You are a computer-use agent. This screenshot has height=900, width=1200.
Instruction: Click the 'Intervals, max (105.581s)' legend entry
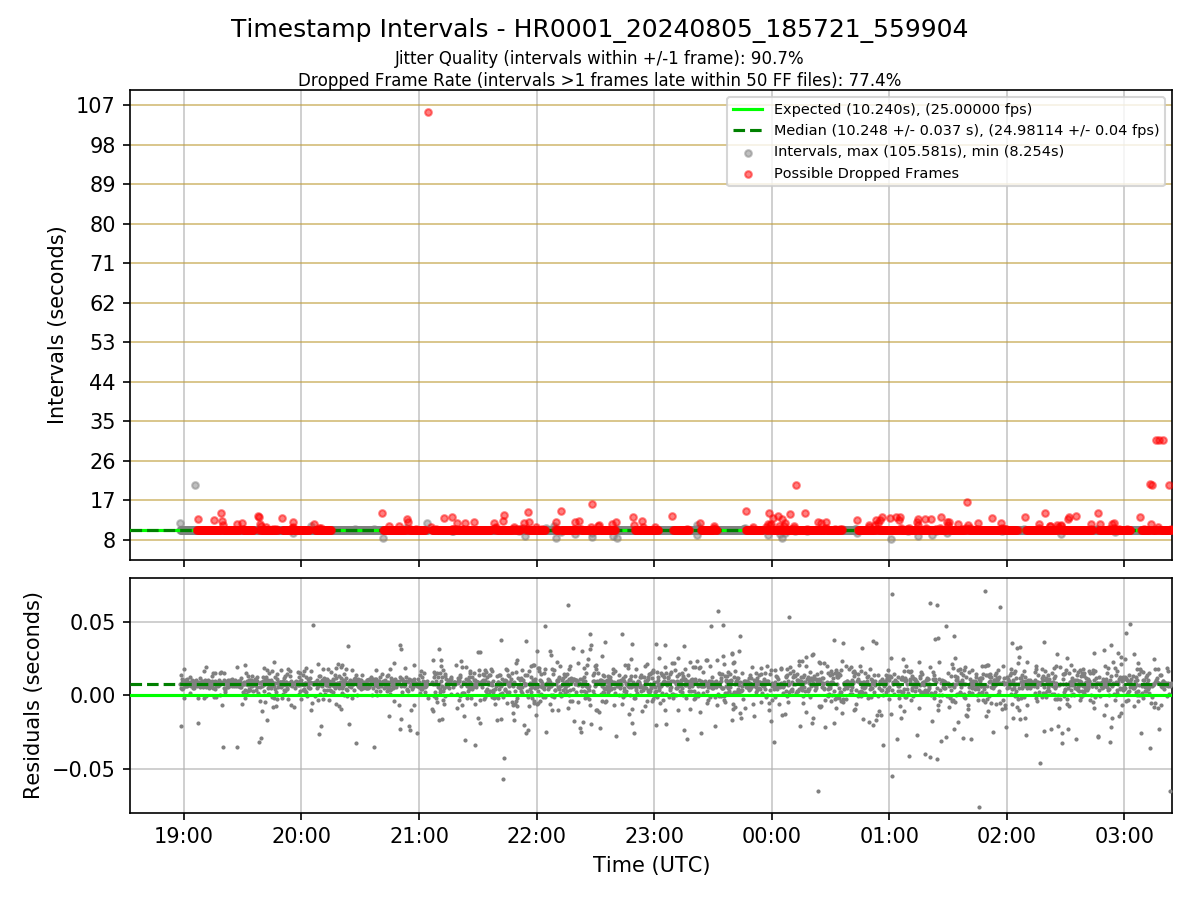click(x=919, y=151)
